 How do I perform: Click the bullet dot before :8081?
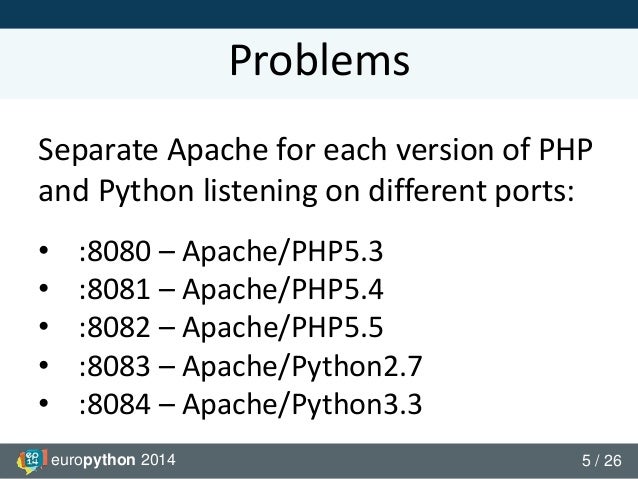coord(43,292)
